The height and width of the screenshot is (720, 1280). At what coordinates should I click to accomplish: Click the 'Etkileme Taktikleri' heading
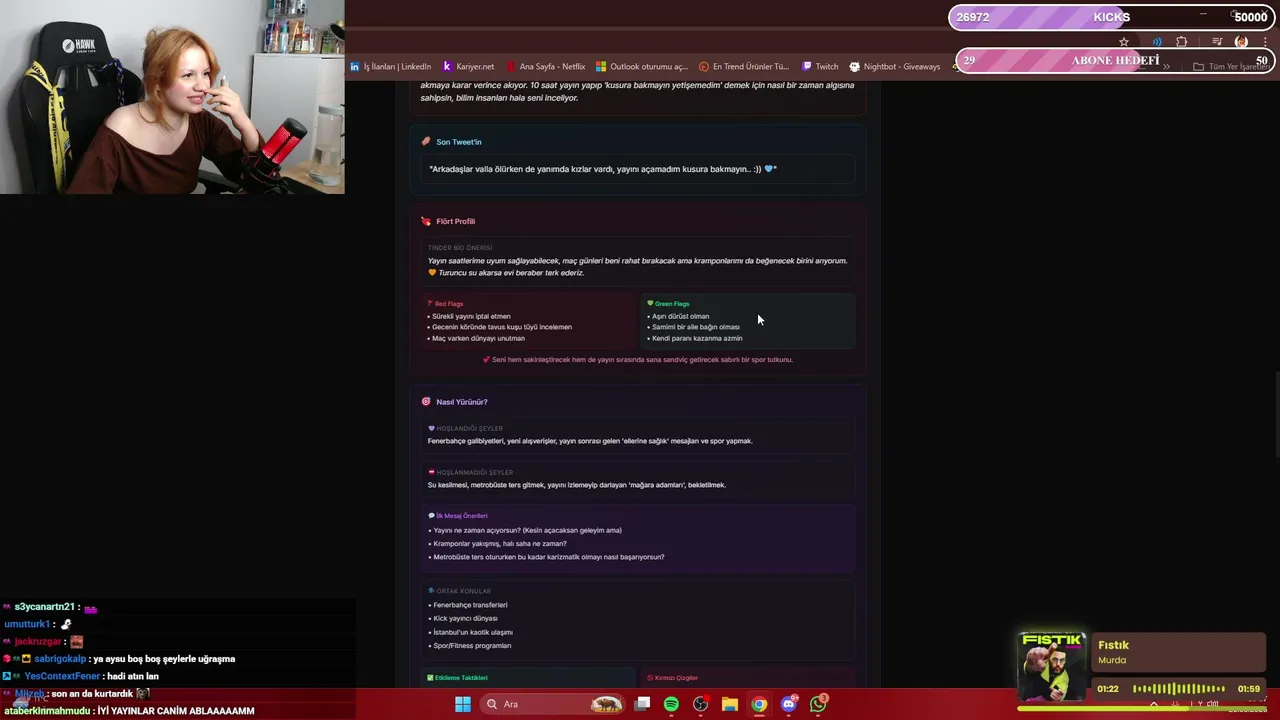460,678
